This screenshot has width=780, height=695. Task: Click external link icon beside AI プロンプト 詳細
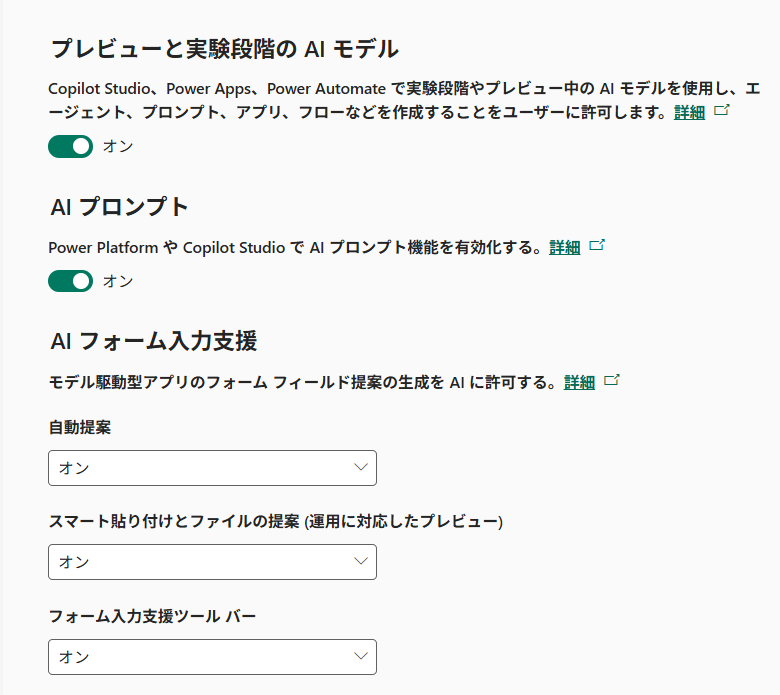click(x=596, y=245)
